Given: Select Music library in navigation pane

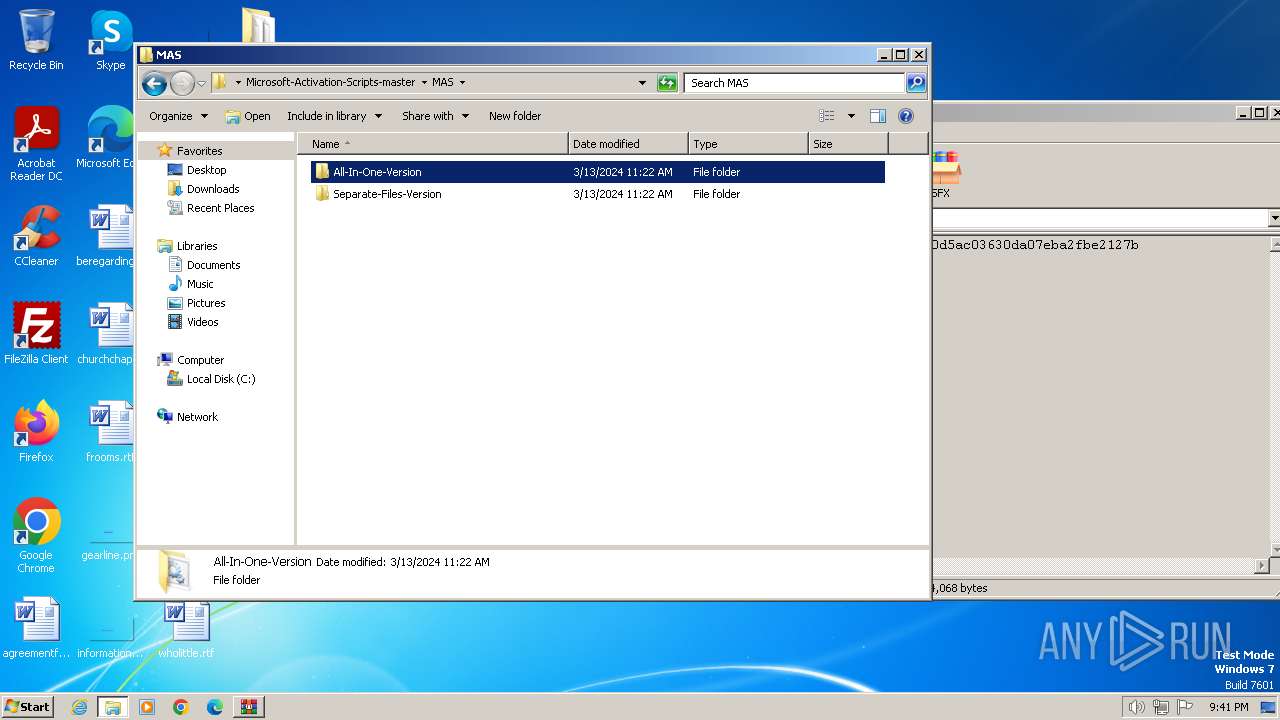Looking at the screenshot, I should pyautogui.click(x=200, y=284).
